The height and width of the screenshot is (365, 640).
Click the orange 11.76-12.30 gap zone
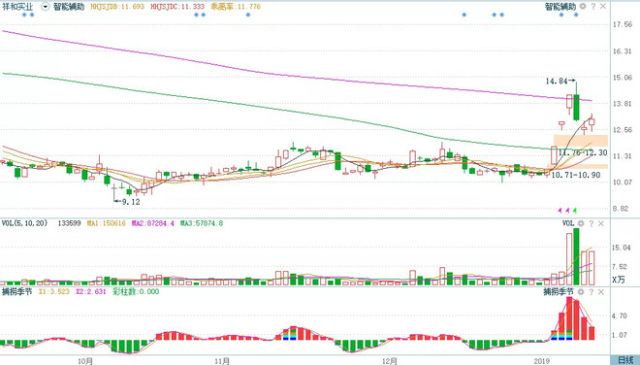tap(580, 140)
